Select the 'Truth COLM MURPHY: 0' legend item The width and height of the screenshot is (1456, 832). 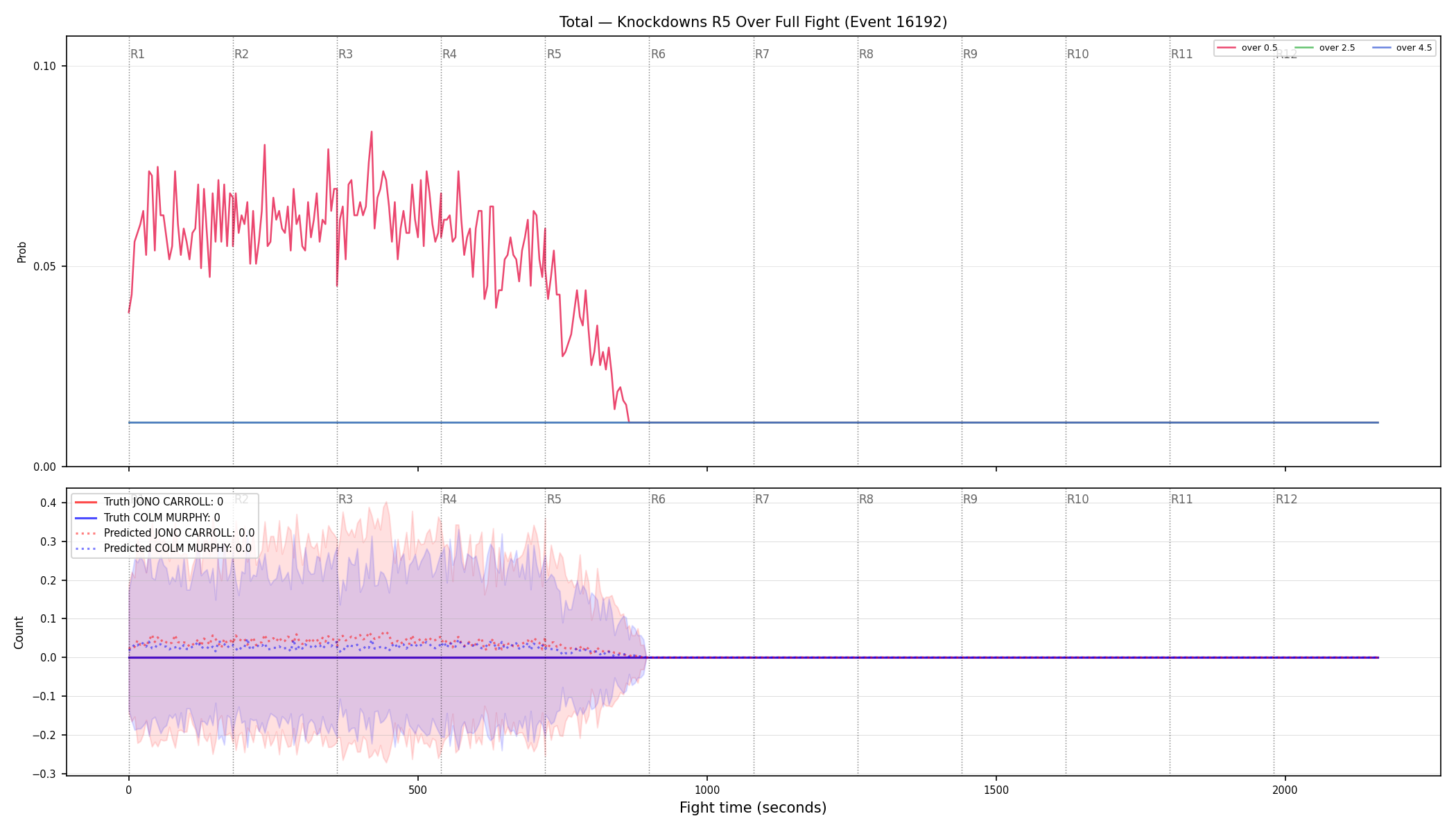(148, 517)
